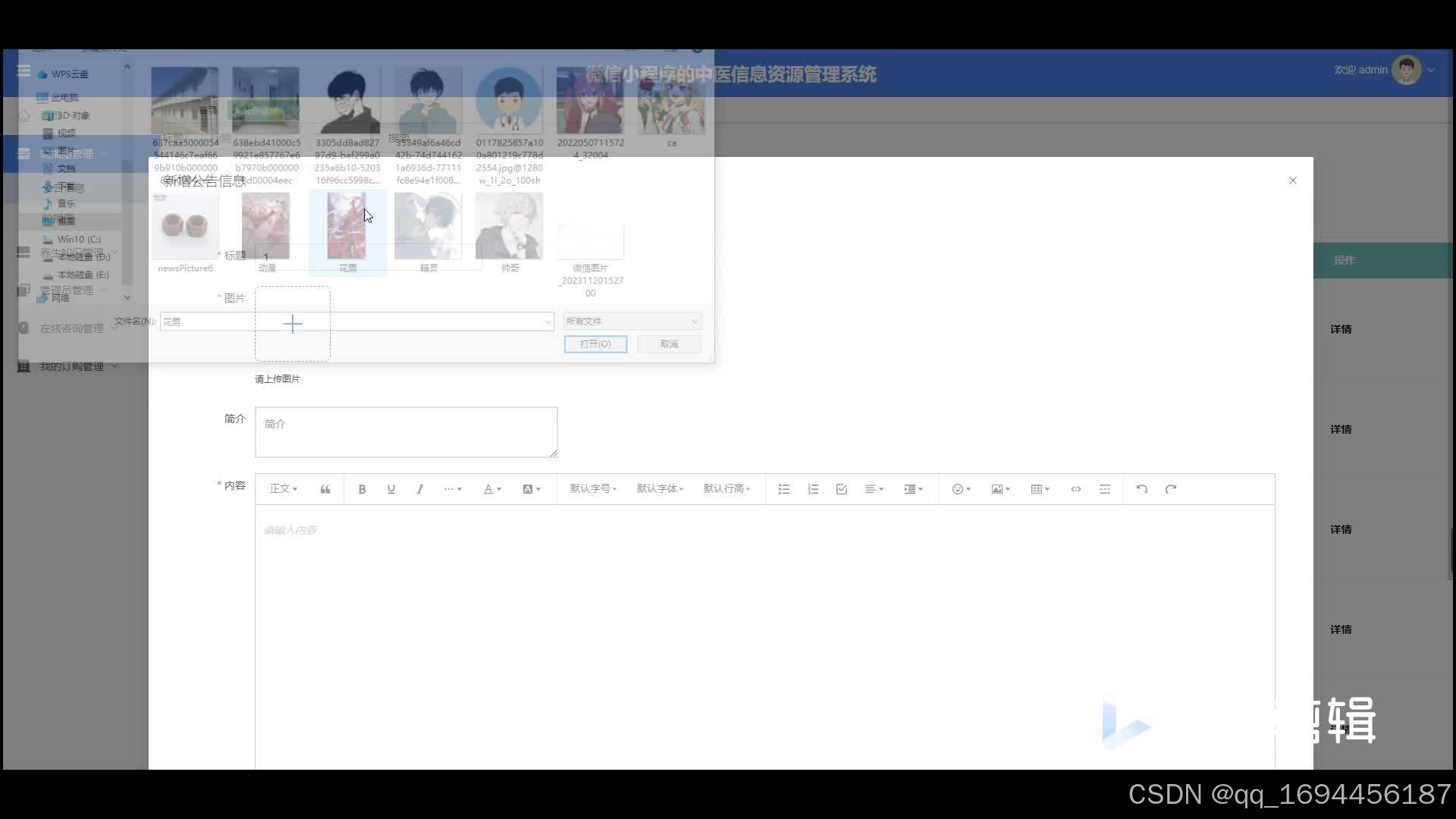
Task: Click 取消 button in file dialog
Action: click(x=669, y=344)
